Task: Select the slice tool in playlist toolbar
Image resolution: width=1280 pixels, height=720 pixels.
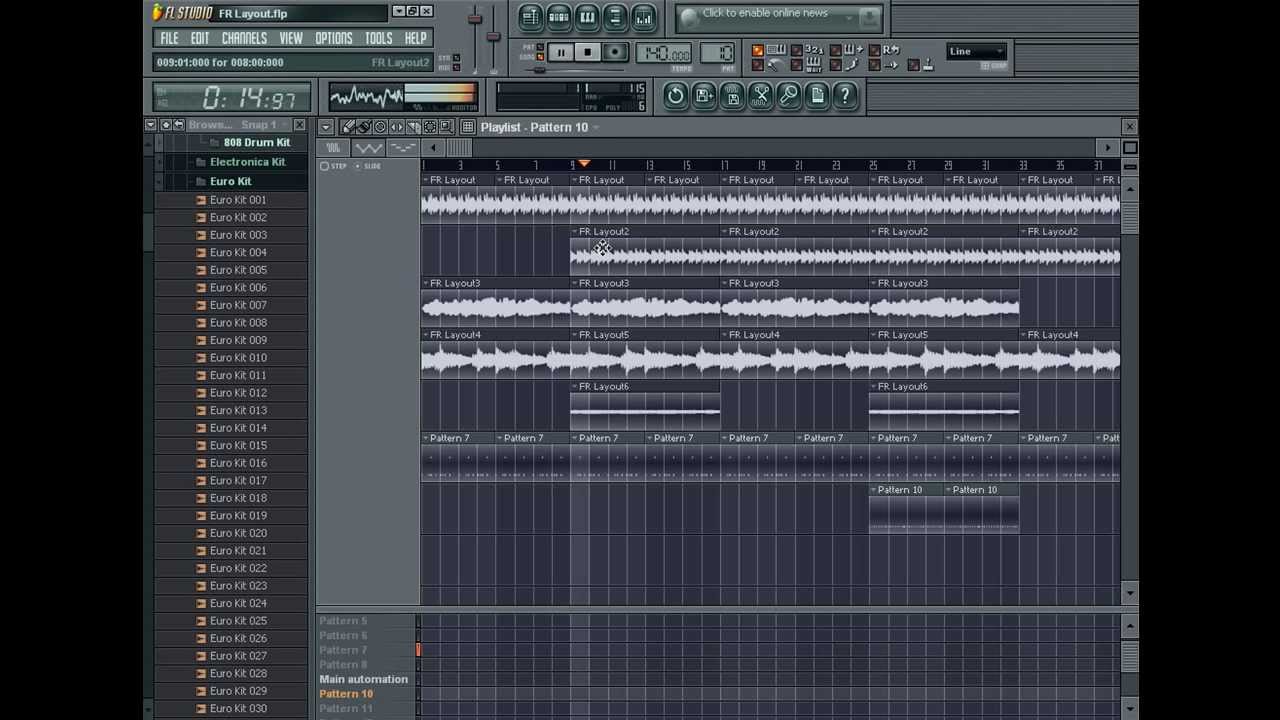Action: tap(413, 127)
